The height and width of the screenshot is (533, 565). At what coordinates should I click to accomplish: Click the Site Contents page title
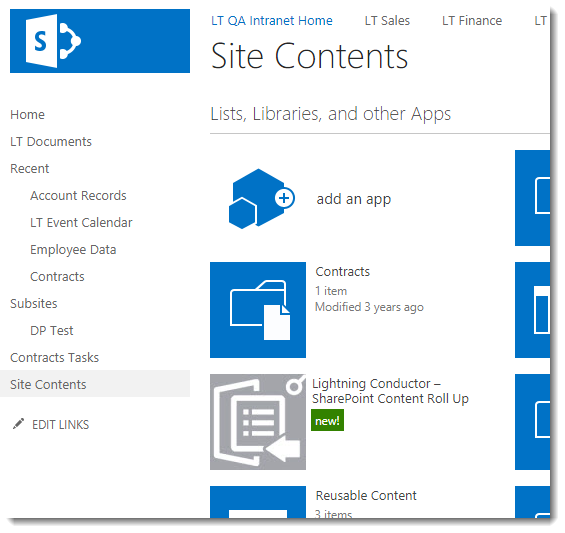click(309, 56)
